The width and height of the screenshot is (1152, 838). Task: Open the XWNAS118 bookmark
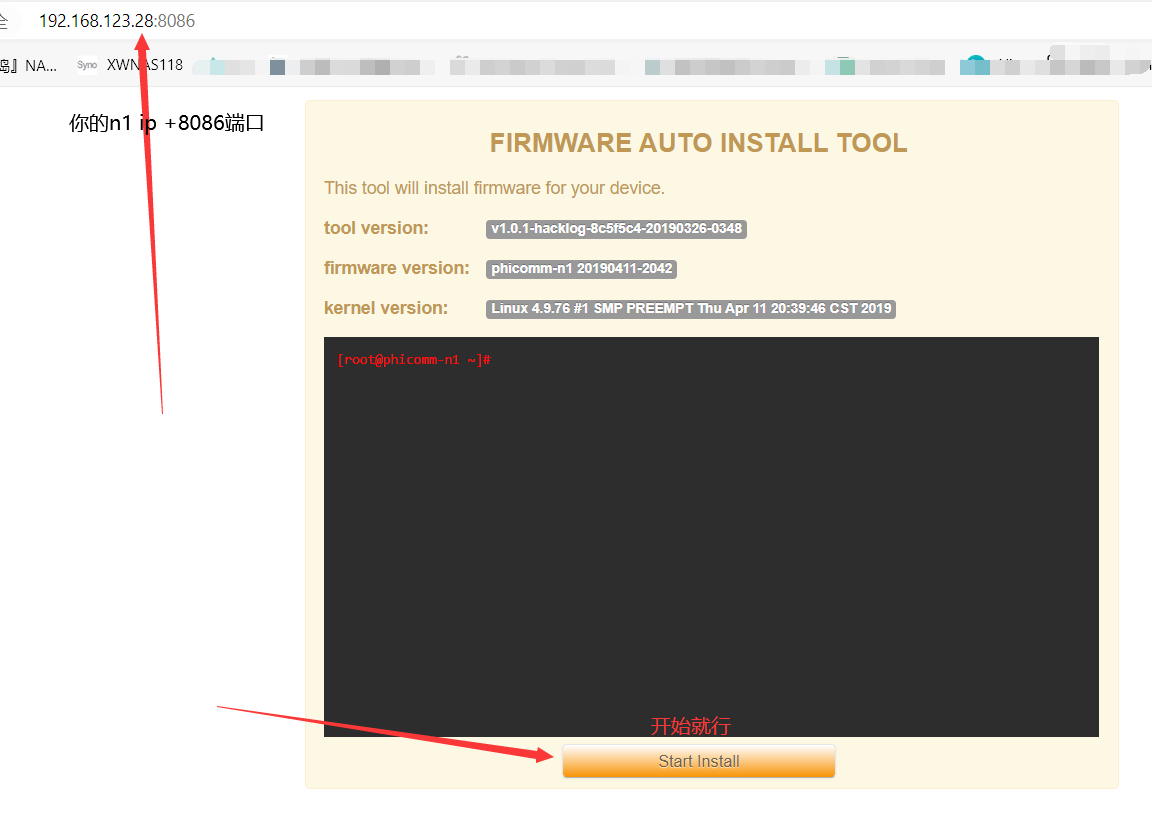pos(144,65)
